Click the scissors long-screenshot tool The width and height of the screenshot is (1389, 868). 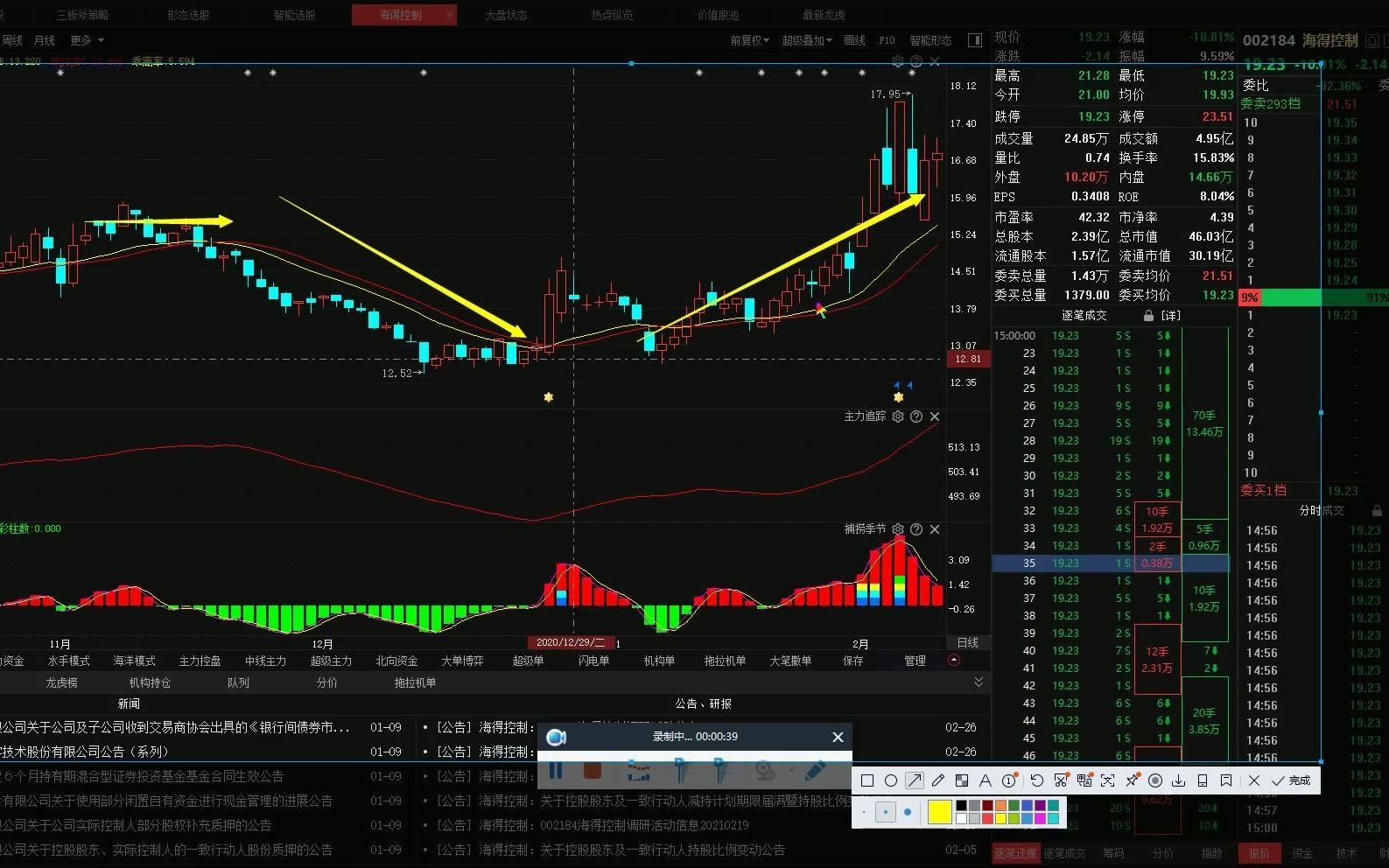click(x=1061, y=780)
